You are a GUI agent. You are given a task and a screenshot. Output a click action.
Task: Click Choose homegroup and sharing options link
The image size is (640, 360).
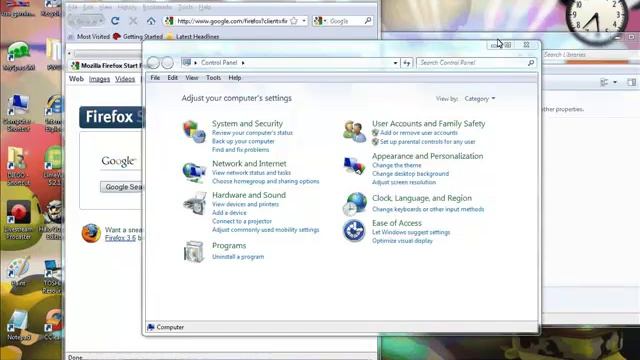click(x=266, y=181)
